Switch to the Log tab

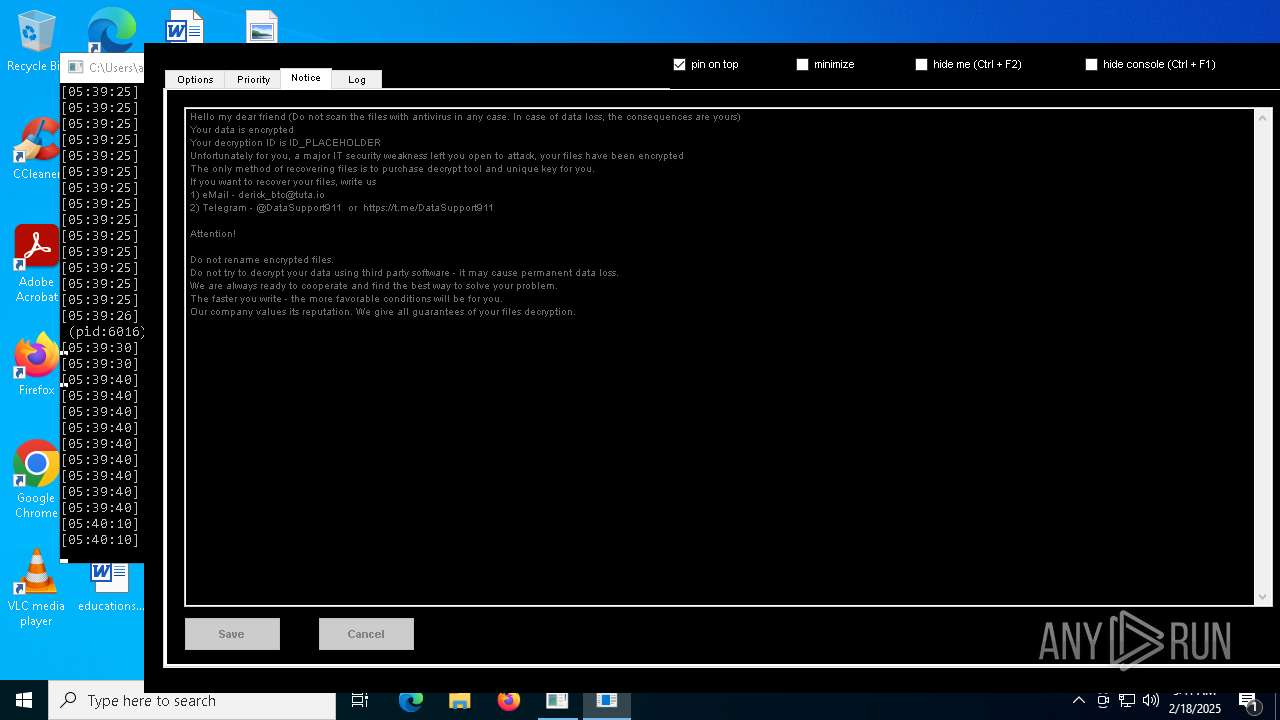coord(357,79)
